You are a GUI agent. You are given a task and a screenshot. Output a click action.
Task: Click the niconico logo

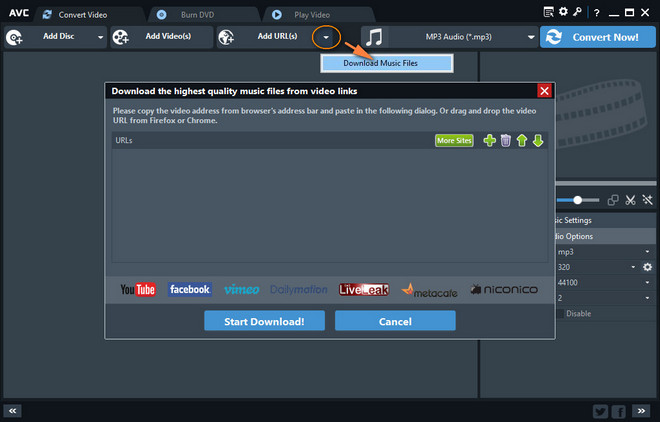point(504,289)
